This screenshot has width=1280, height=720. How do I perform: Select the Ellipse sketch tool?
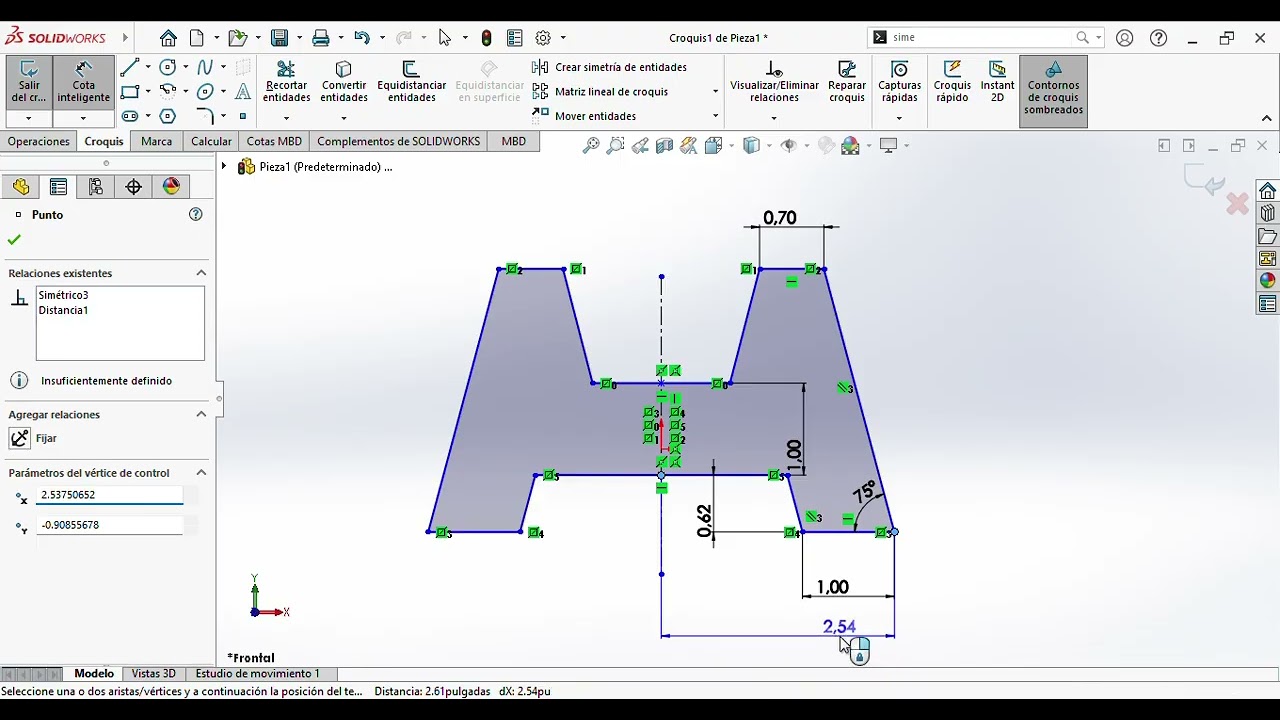(205, 92)
